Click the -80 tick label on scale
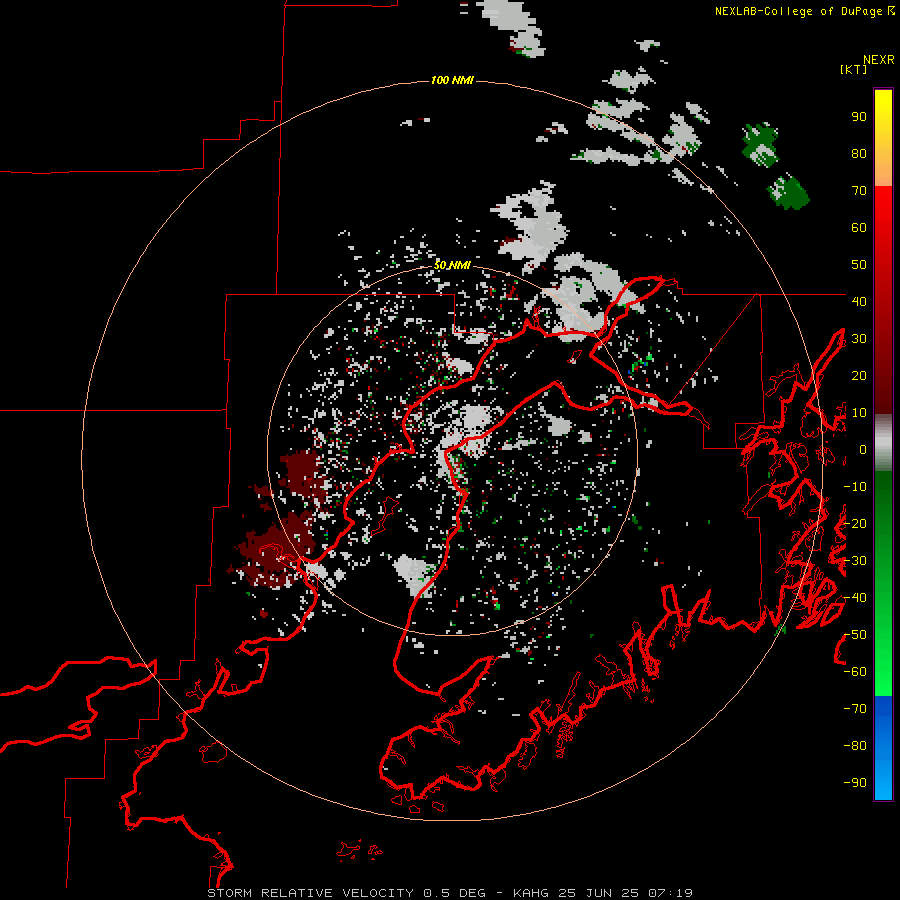This screenshot has width=900, height=900. click(855, 746)
